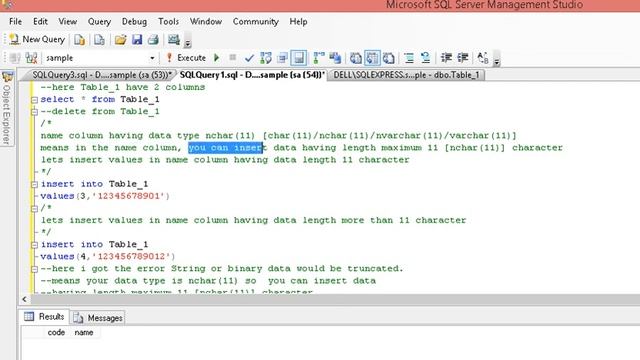Open the Query menu
Screen dimensions: 640x360
click(99, 22)
